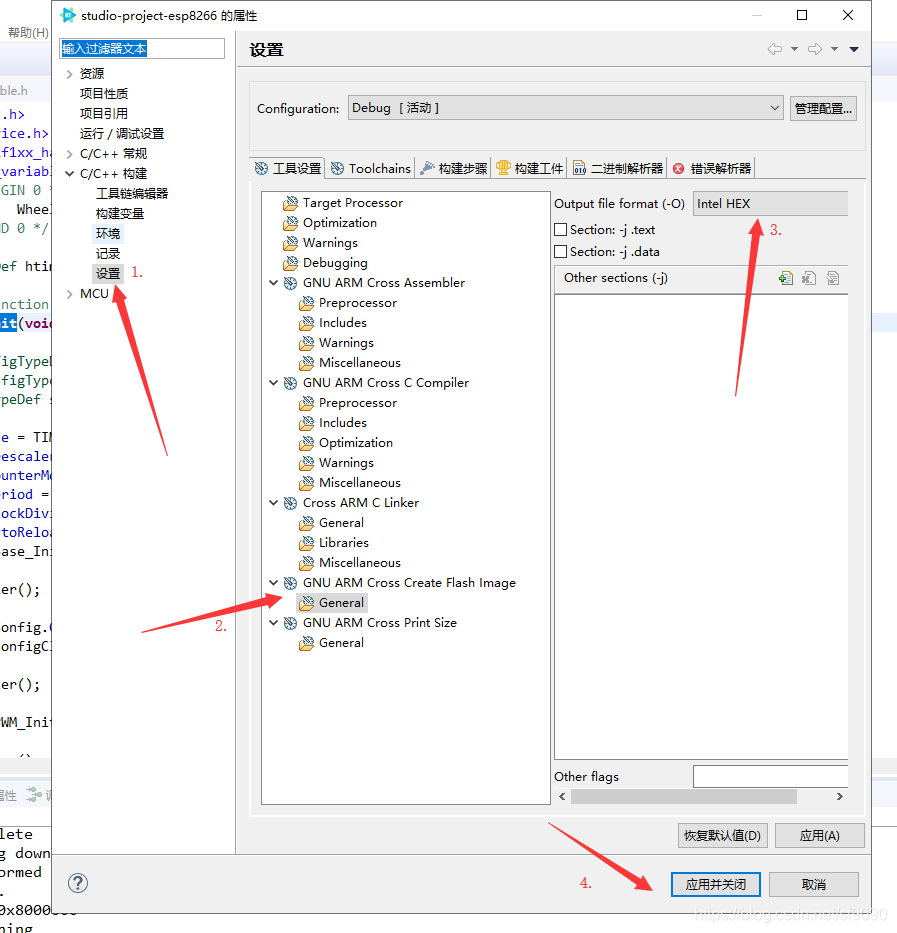Select 环境 in the left tree
Image resolution: width=897 pixels, height=933 pixels.
(108, 234)
